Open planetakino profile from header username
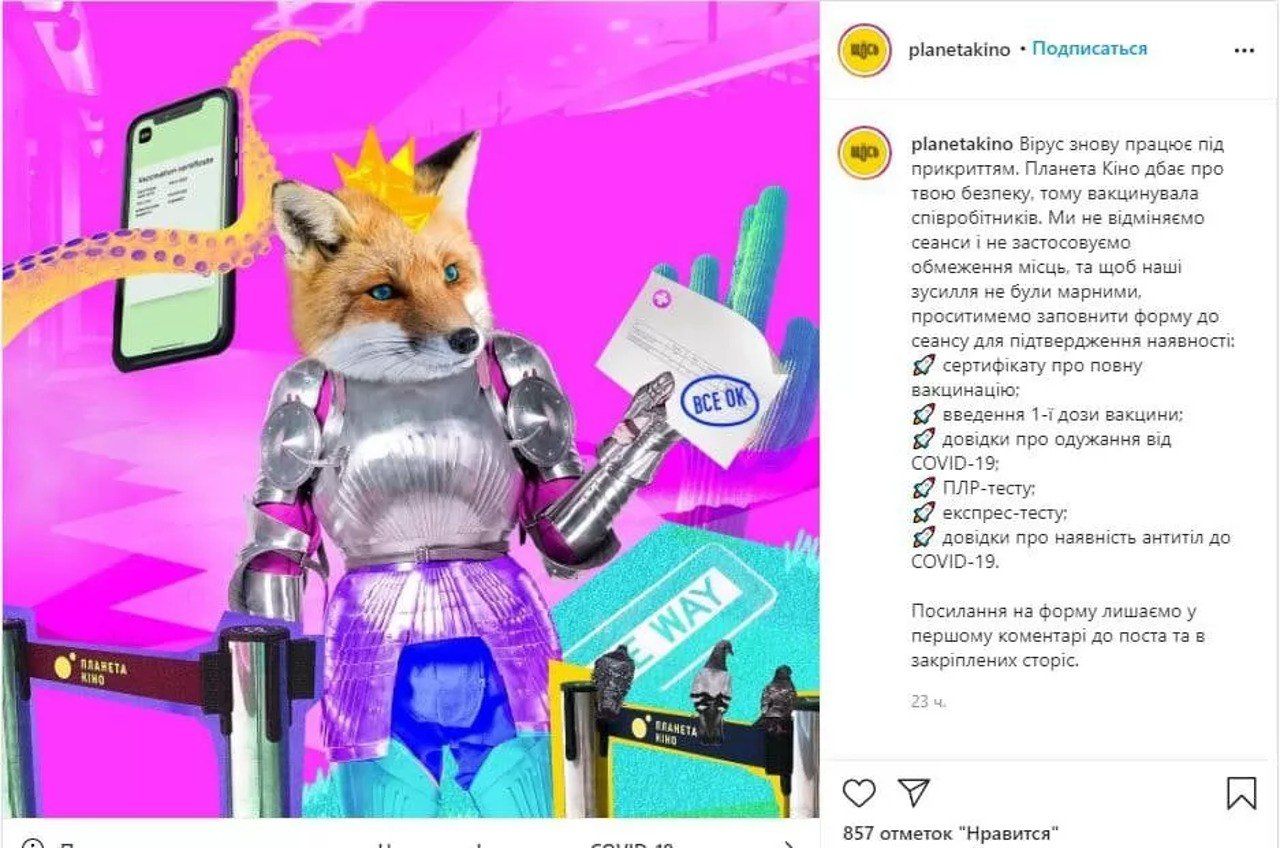The image size is (1280, 848). point(959,49)
